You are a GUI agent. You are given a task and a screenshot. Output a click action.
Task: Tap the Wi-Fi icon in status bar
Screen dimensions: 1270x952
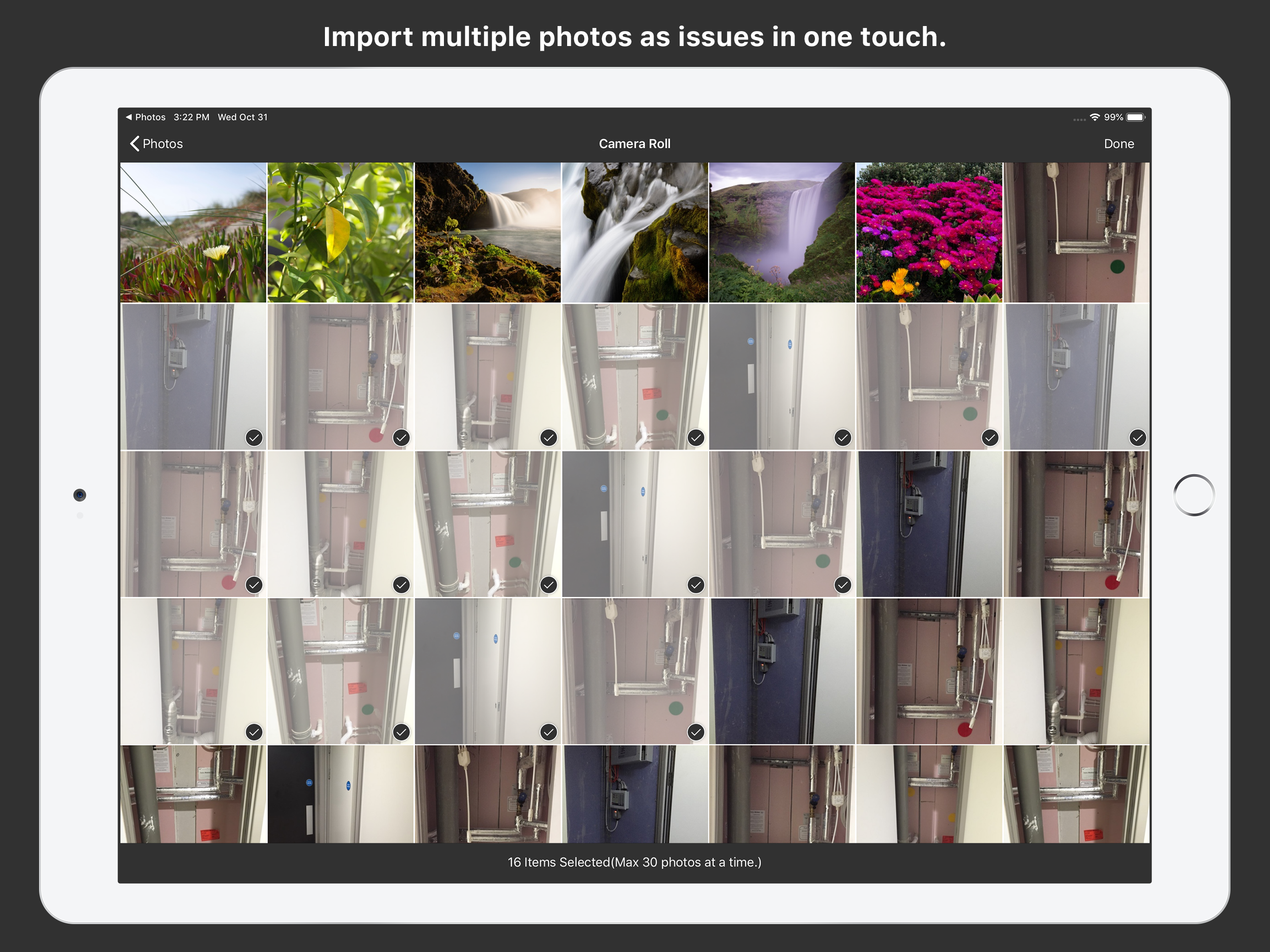1094,117
